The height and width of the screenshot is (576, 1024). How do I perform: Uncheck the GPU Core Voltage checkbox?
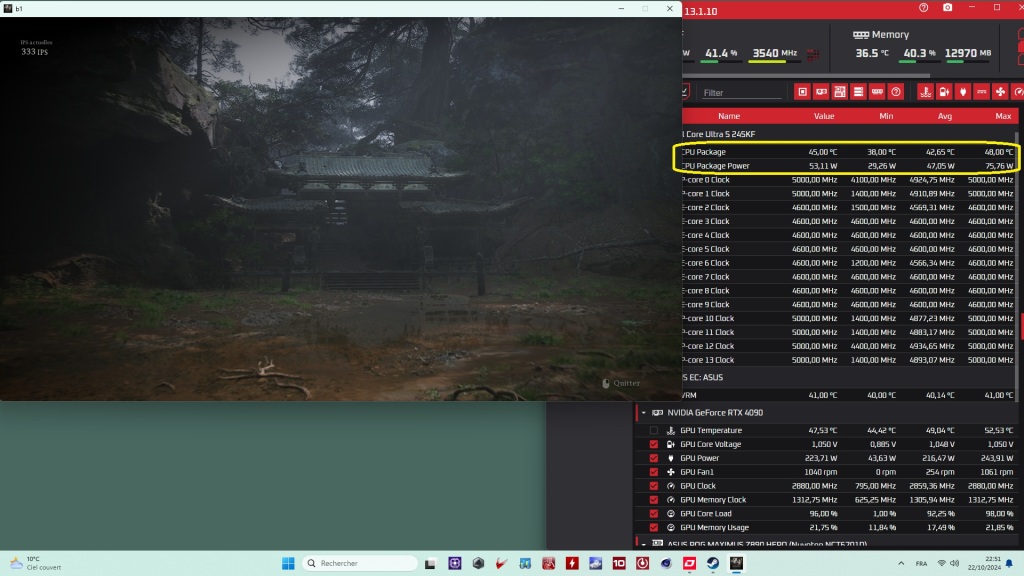[x=654, y=444]
